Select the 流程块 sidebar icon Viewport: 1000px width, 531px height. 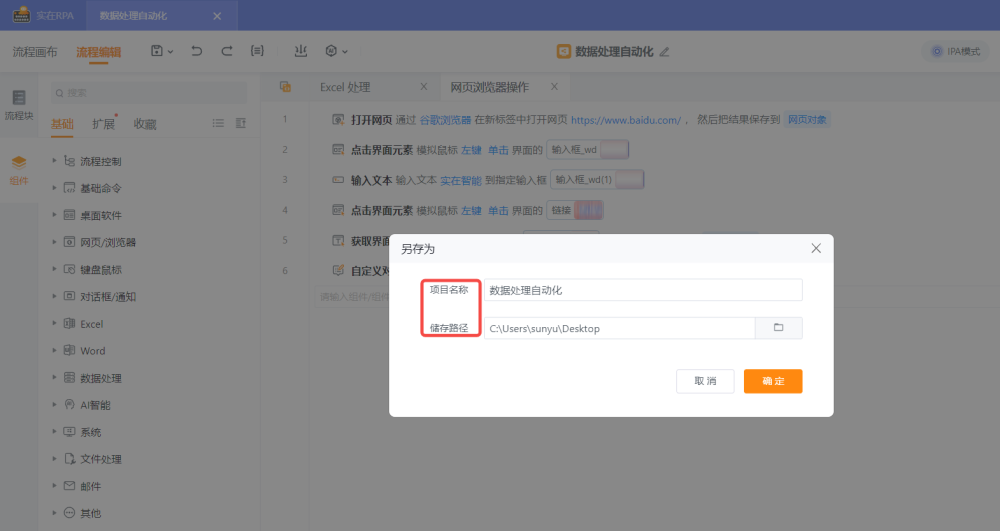[18, 104]
